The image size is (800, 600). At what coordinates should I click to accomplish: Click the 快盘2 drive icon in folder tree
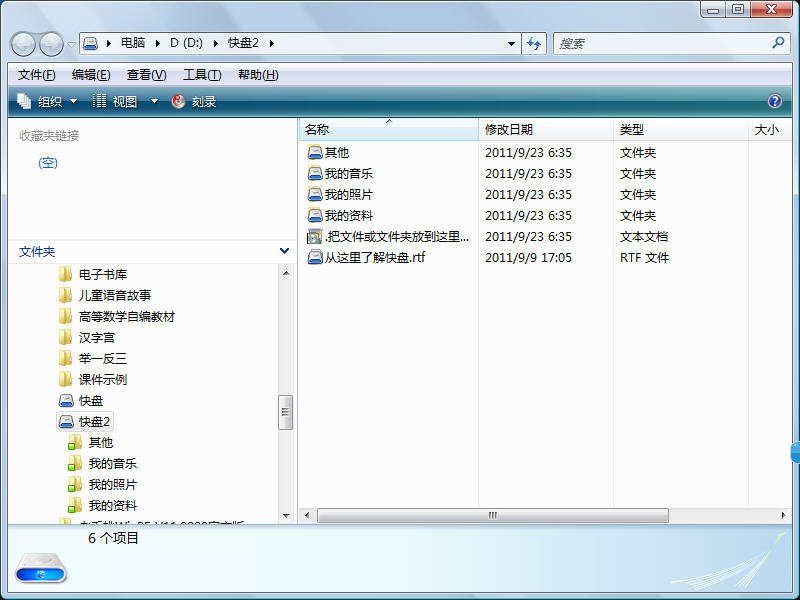(66, 421)
